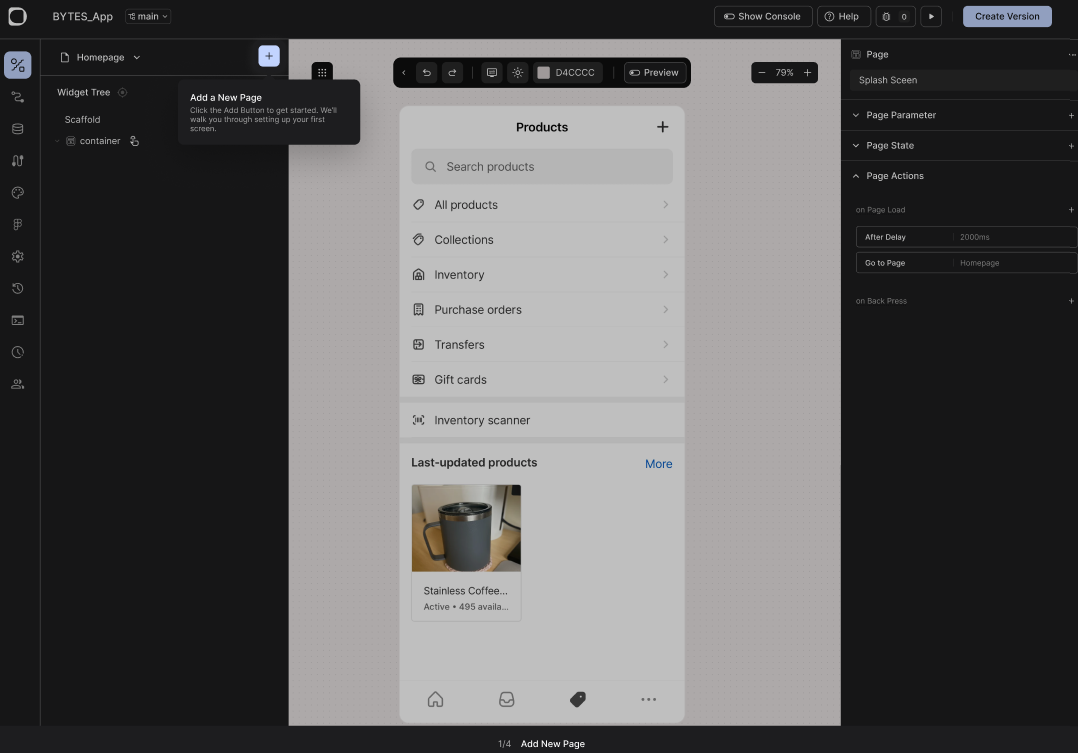Open the widget builder tool in the sidebar

pyautogui.click(x=18, y=65)
